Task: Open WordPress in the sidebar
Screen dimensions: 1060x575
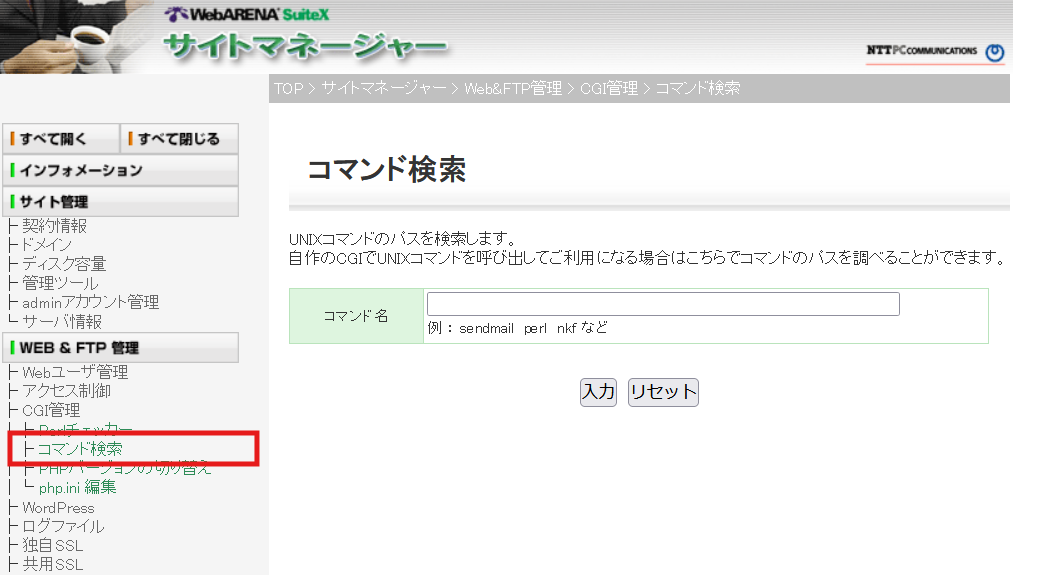Action: (58, 507)
